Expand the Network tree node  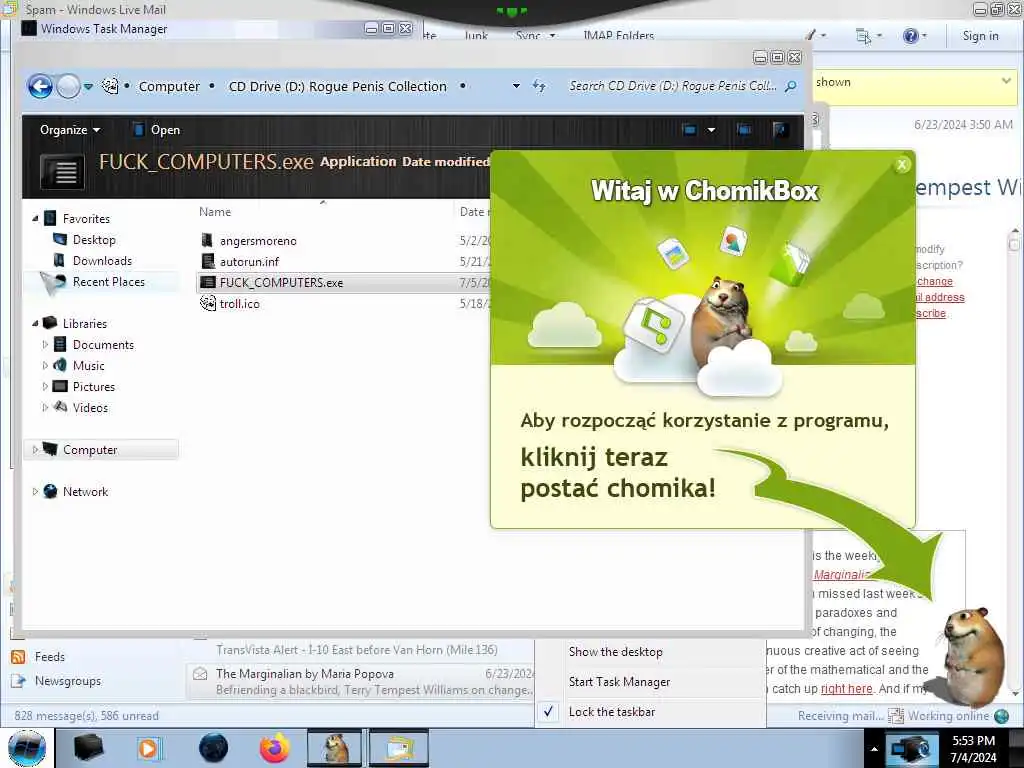tap(35, 491)
